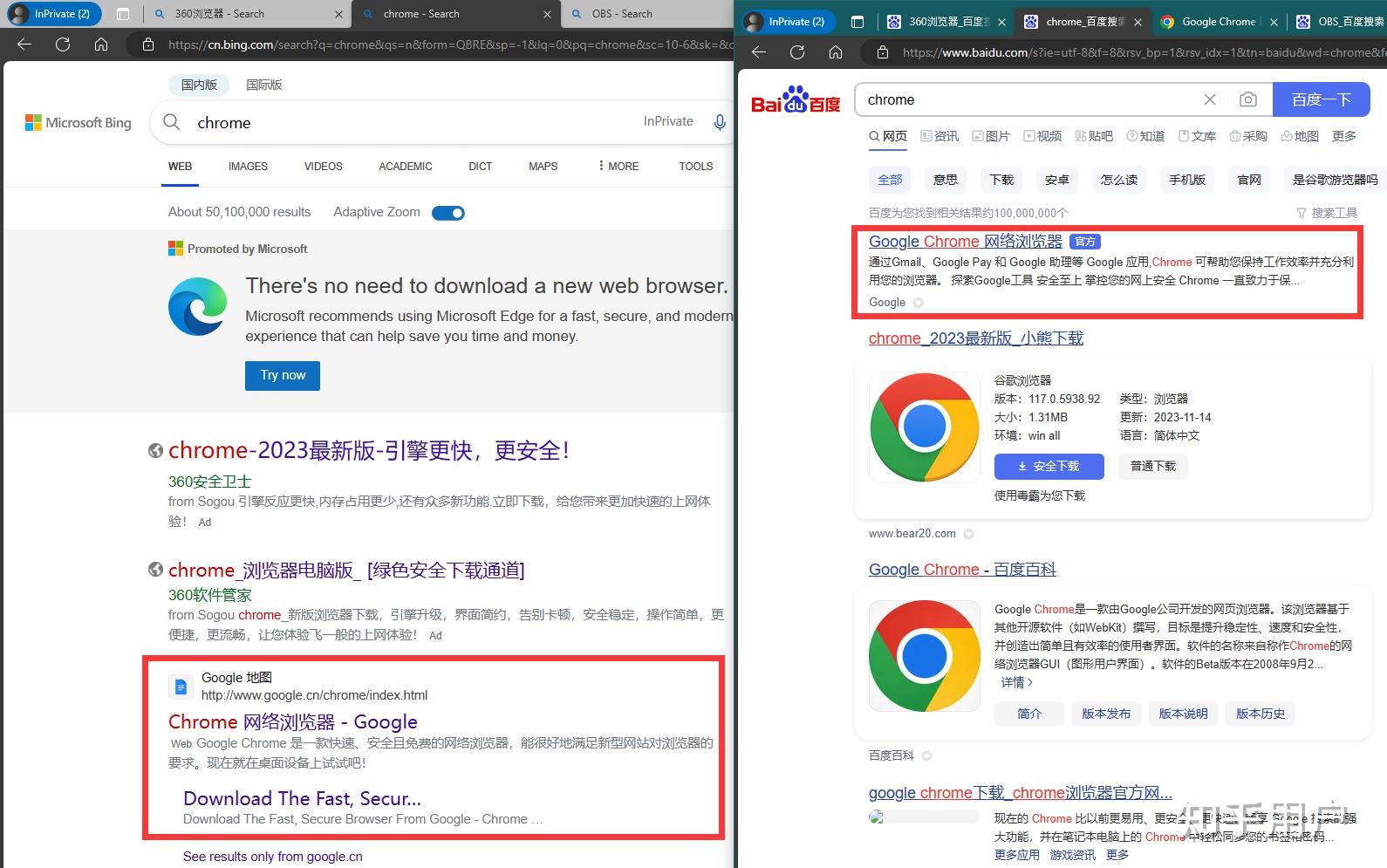This screenshot has width=1387, height=868.
Task: Open chrome-2023最新版 ad result
Action: 369,450
